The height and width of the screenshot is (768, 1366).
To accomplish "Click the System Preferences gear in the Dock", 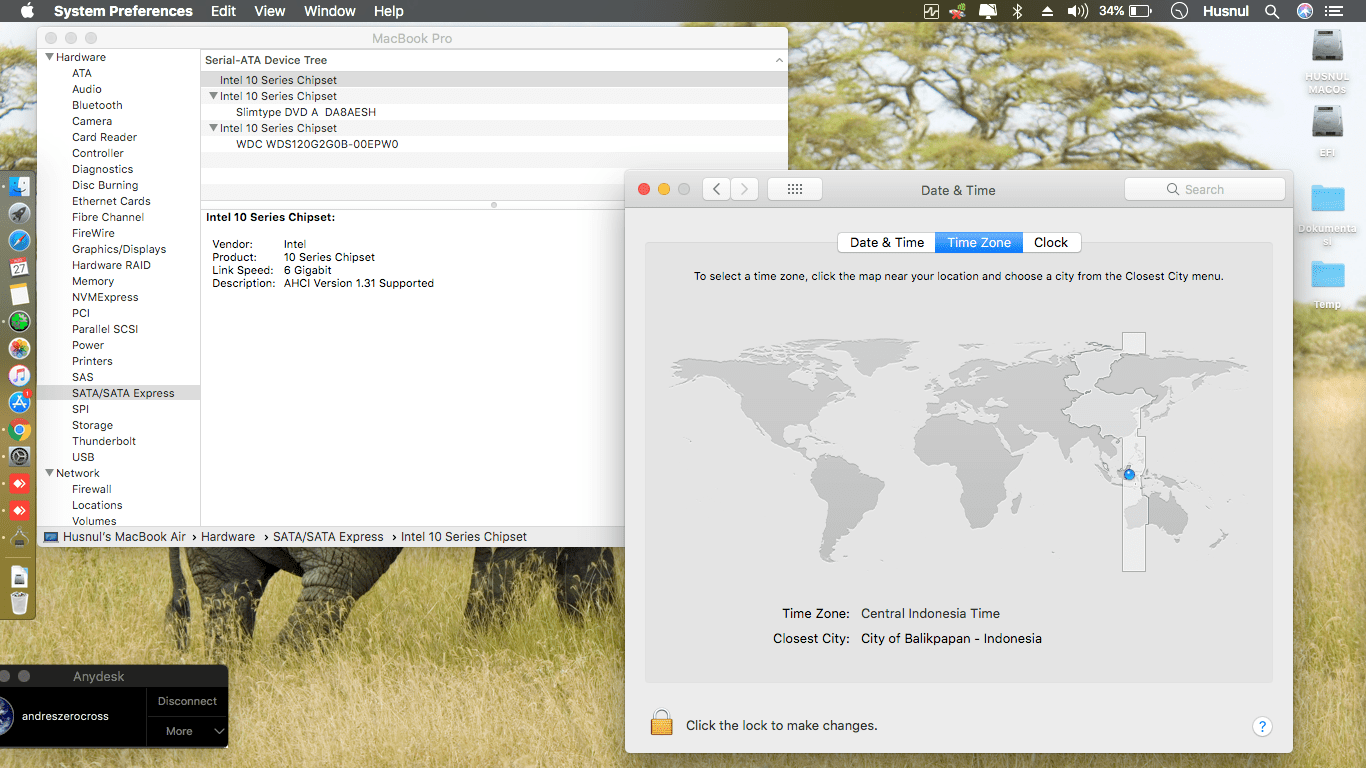I will click(x=19, y=457).
